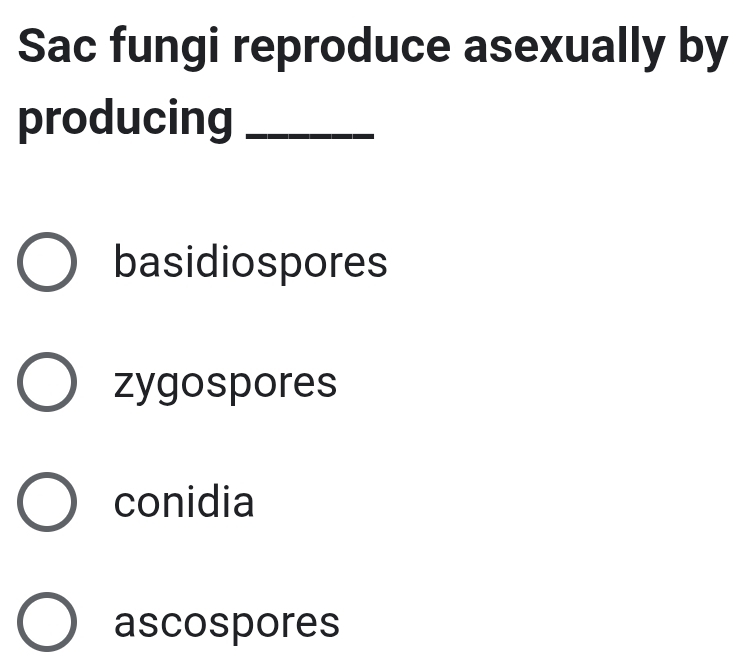Click the basidiospores answer label

pyautogui.click(x=251, y=263)
